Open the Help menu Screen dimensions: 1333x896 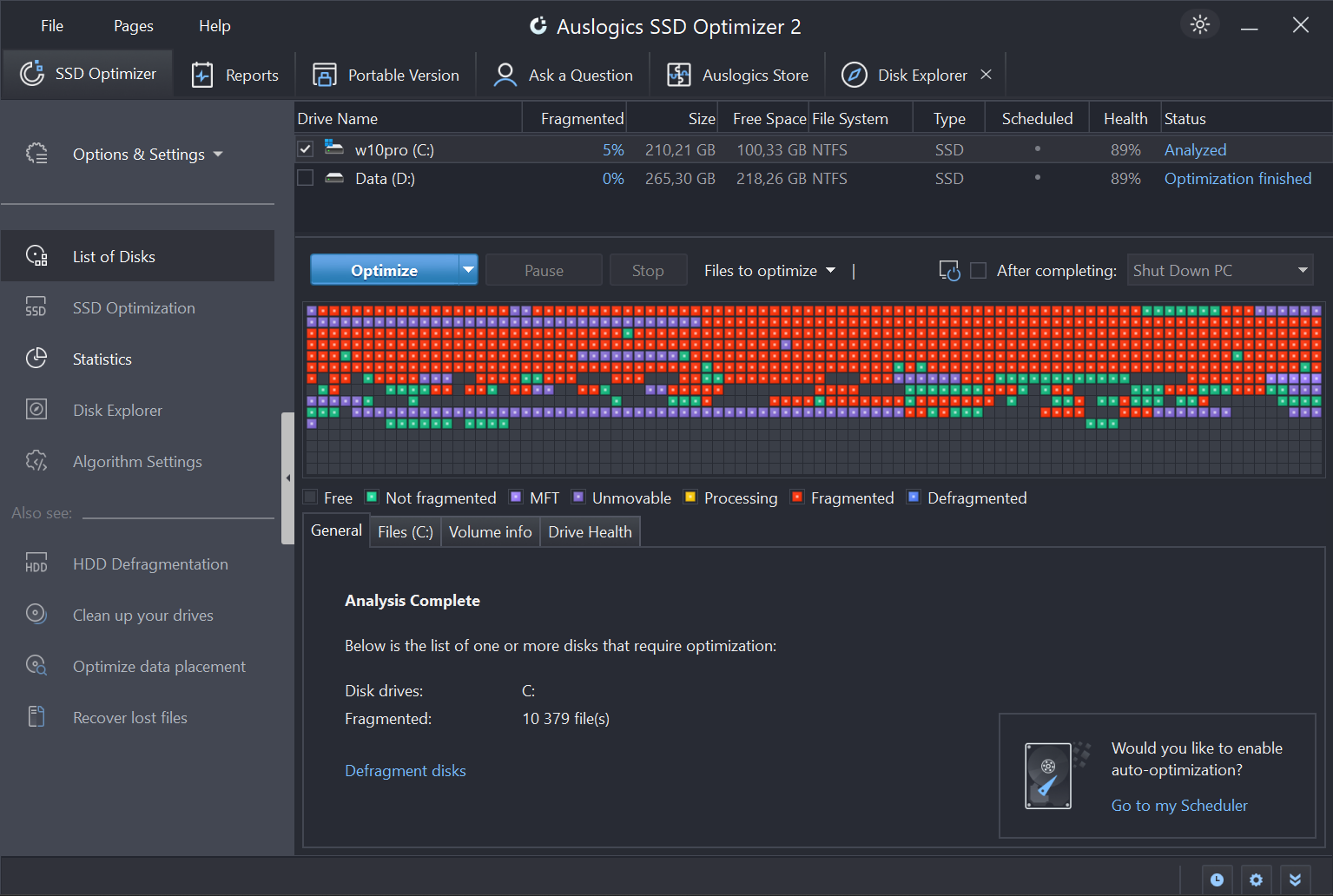214,25
